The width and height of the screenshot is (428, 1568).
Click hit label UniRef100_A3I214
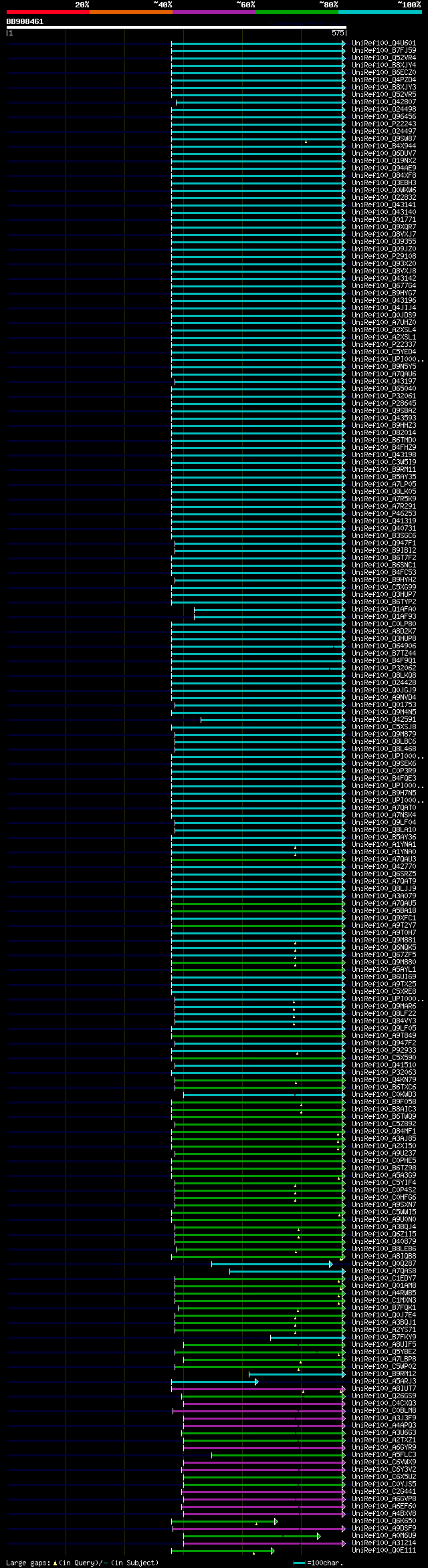click(384, 1543)
